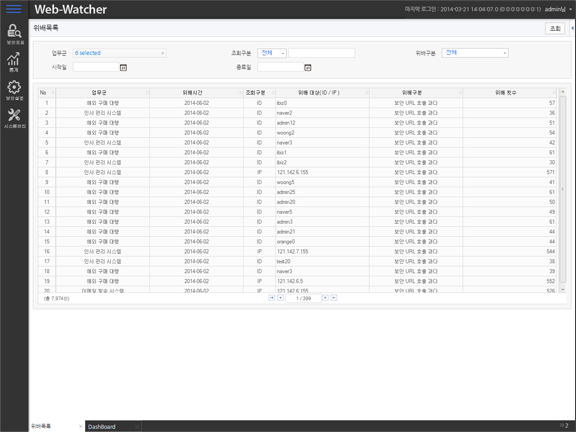576x432 pixels.
Task: Sort by the 위배 횟수 column header
Action: click(510, 93)
